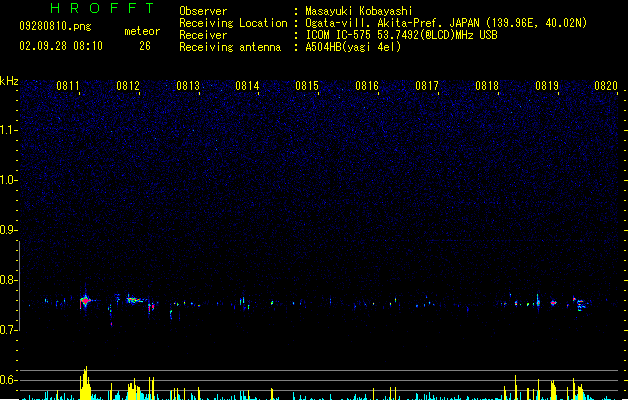Click the elongated meteor echo after 0812
Screen dimensions: 629x400
click(136, 300)
